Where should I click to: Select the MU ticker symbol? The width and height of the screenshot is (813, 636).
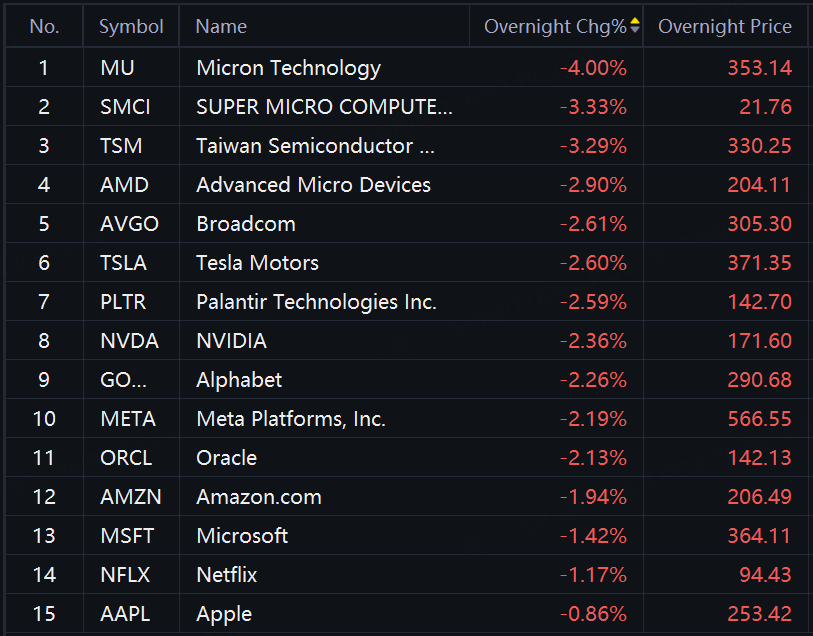pyautogui.click(x=117, y=68)
